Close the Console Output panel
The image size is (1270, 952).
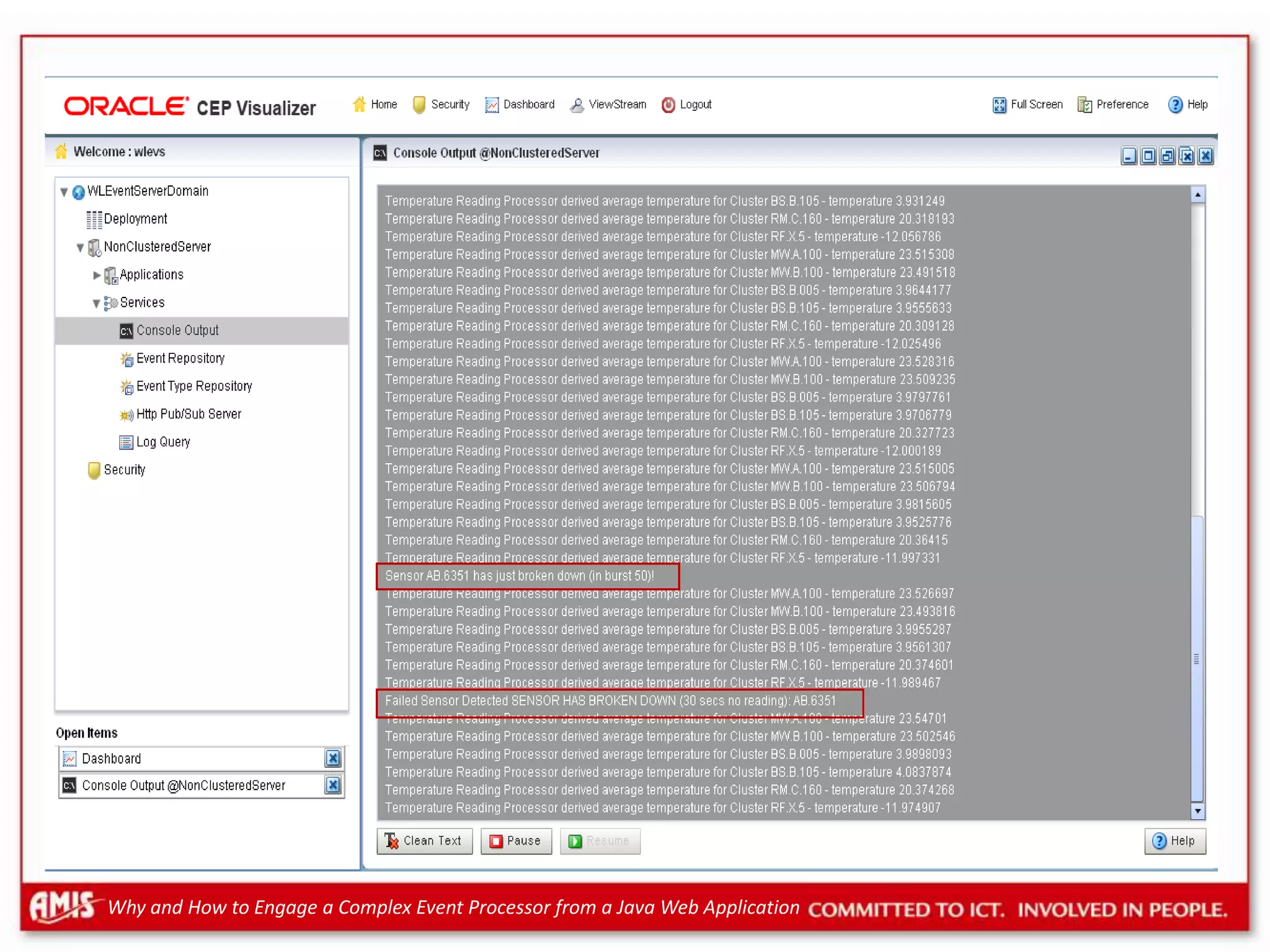1206,156
